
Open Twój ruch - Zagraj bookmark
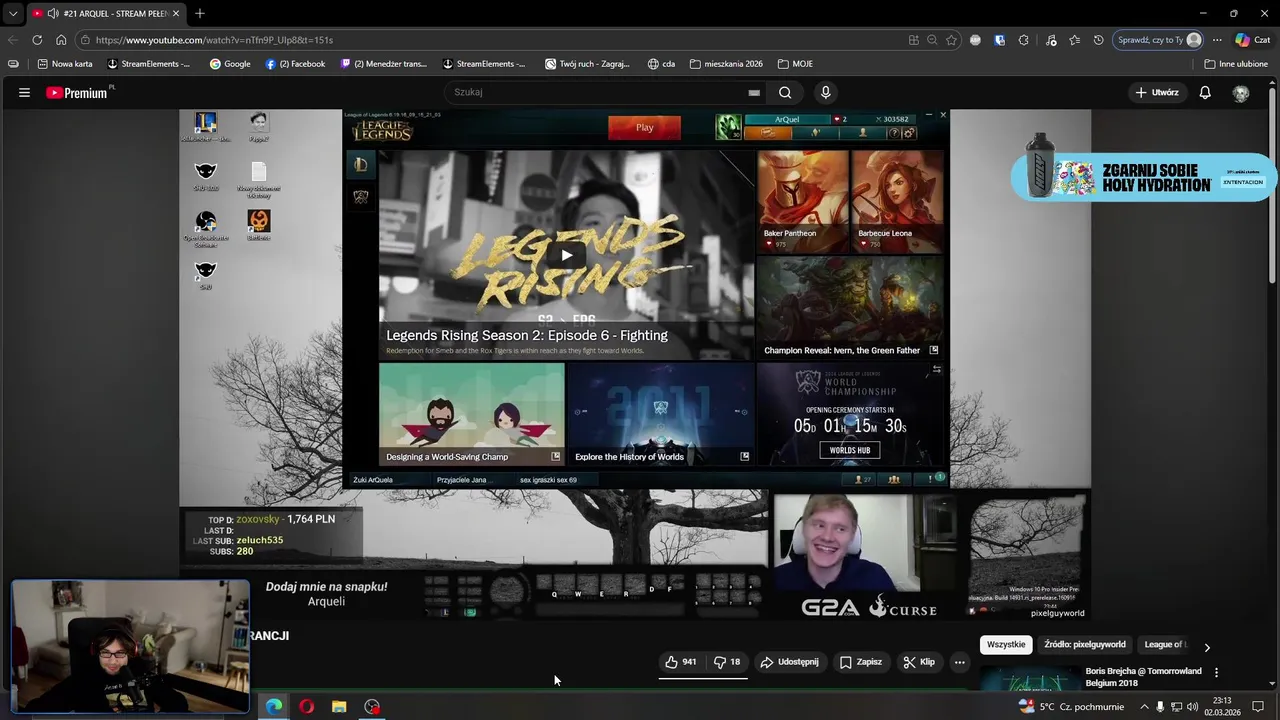click(x=587, y=63)
